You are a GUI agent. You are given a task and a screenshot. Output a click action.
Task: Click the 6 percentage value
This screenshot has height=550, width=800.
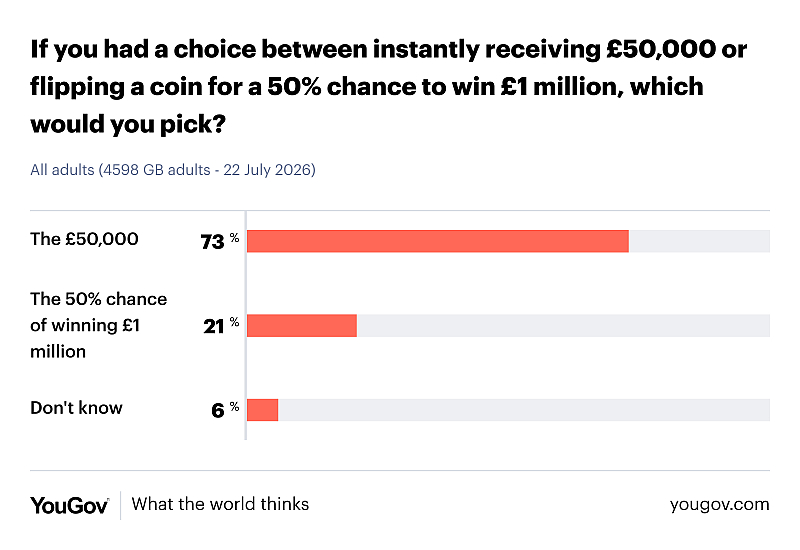(218, 411)
